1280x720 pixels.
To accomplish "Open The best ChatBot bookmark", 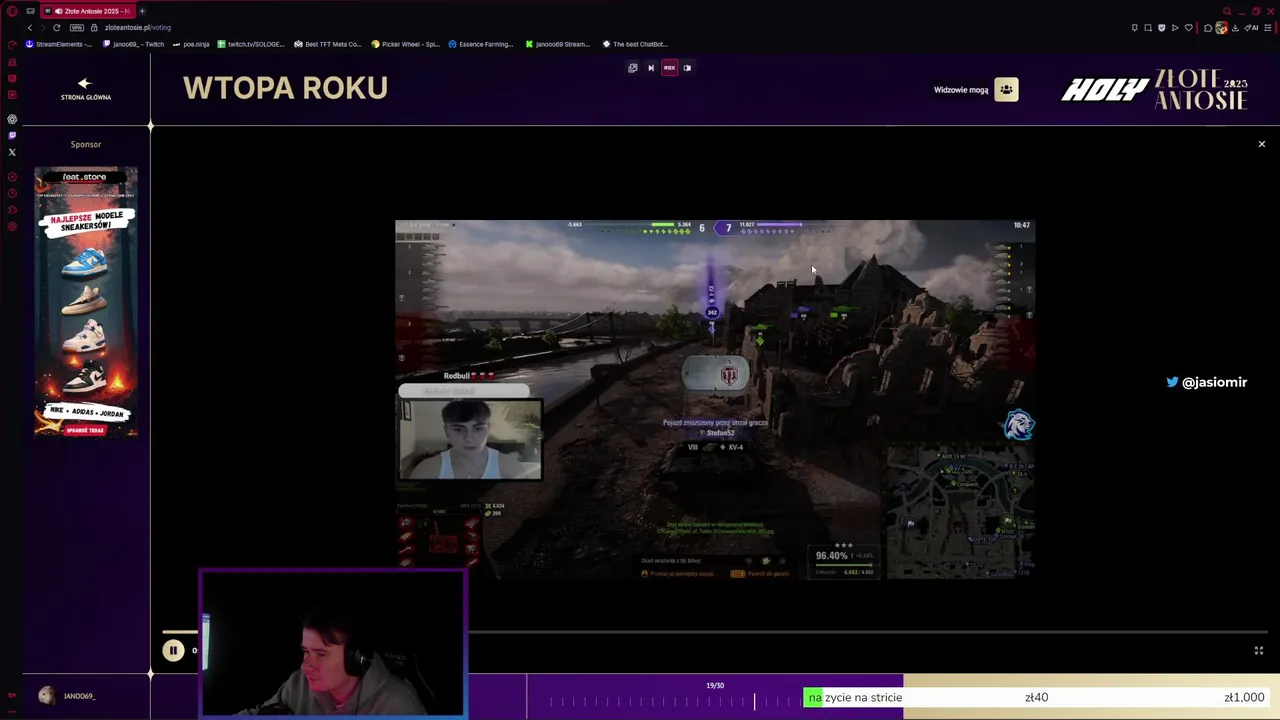I will [635, 44].
